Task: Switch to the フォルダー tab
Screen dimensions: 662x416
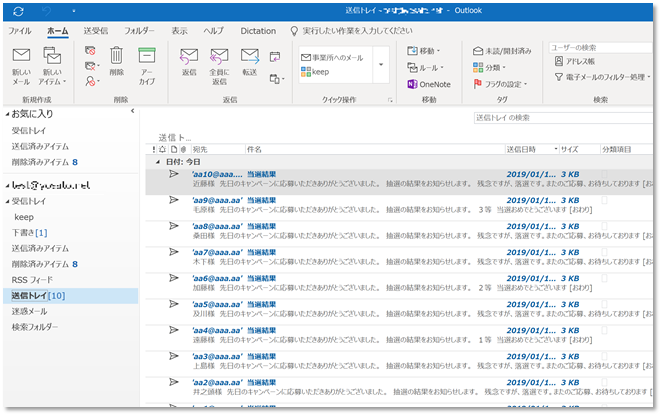Action: tap(139, 31)
